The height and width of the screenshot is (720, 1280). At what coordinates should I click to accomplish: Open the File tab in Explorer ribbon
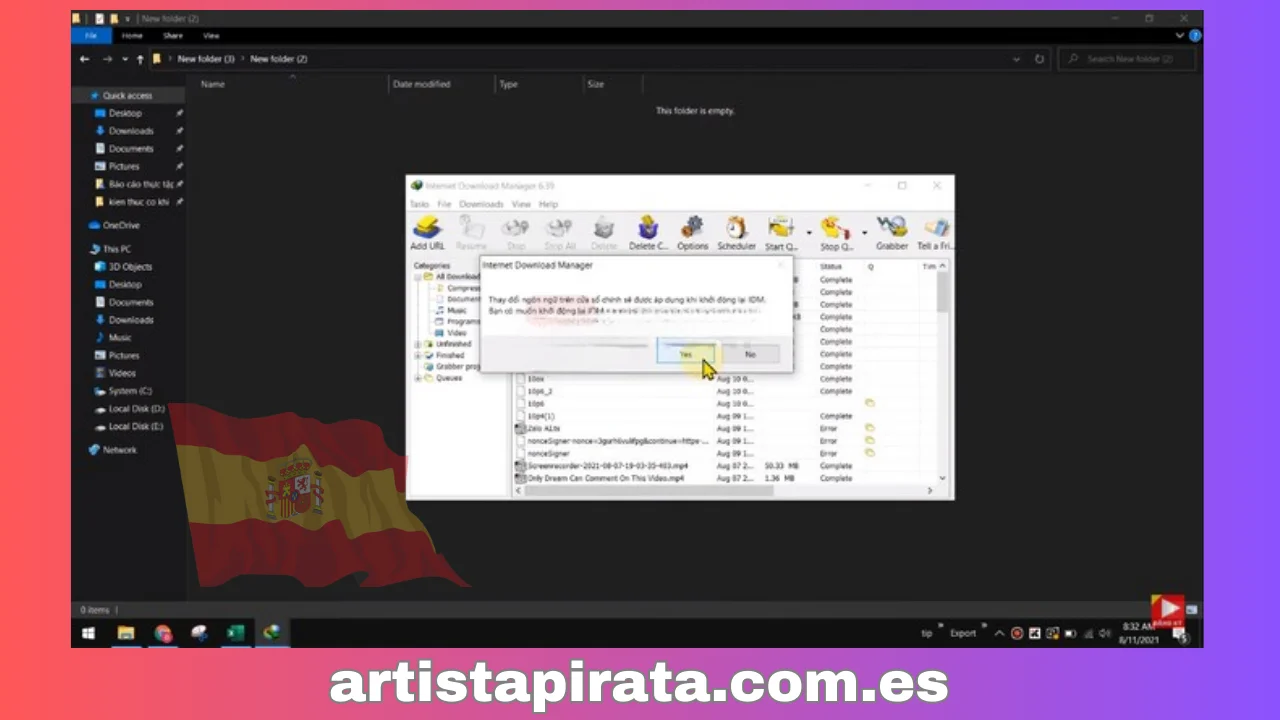pos(91,35)
